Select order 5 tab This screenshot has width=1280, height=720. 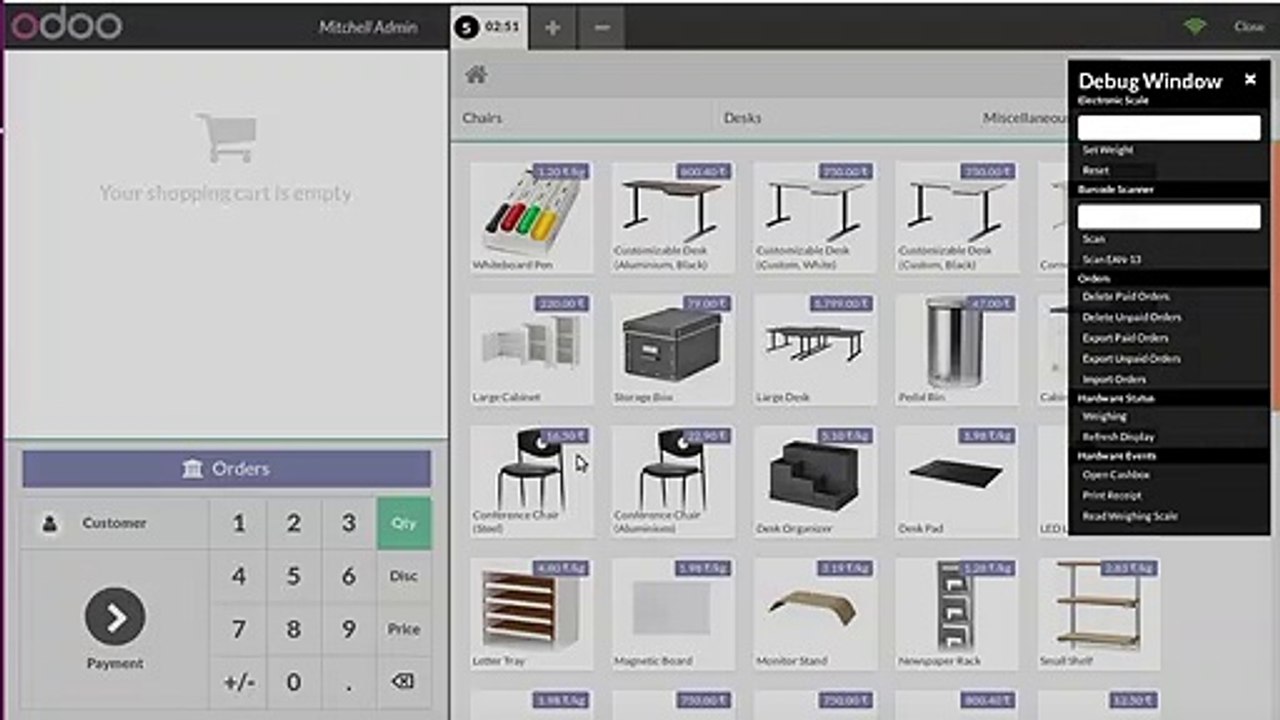(488, 27)
